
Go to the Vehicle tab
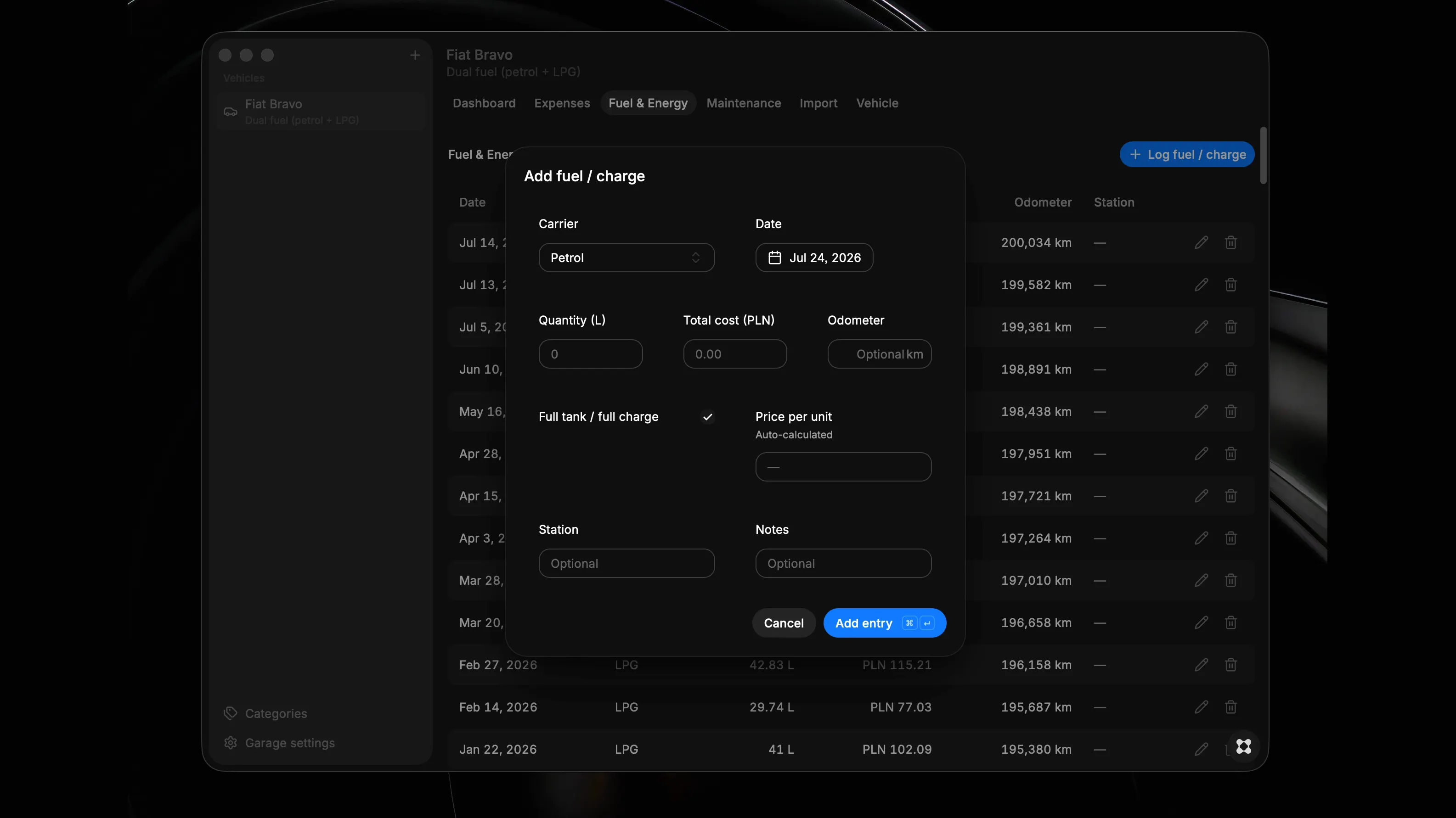click(877, 103)
